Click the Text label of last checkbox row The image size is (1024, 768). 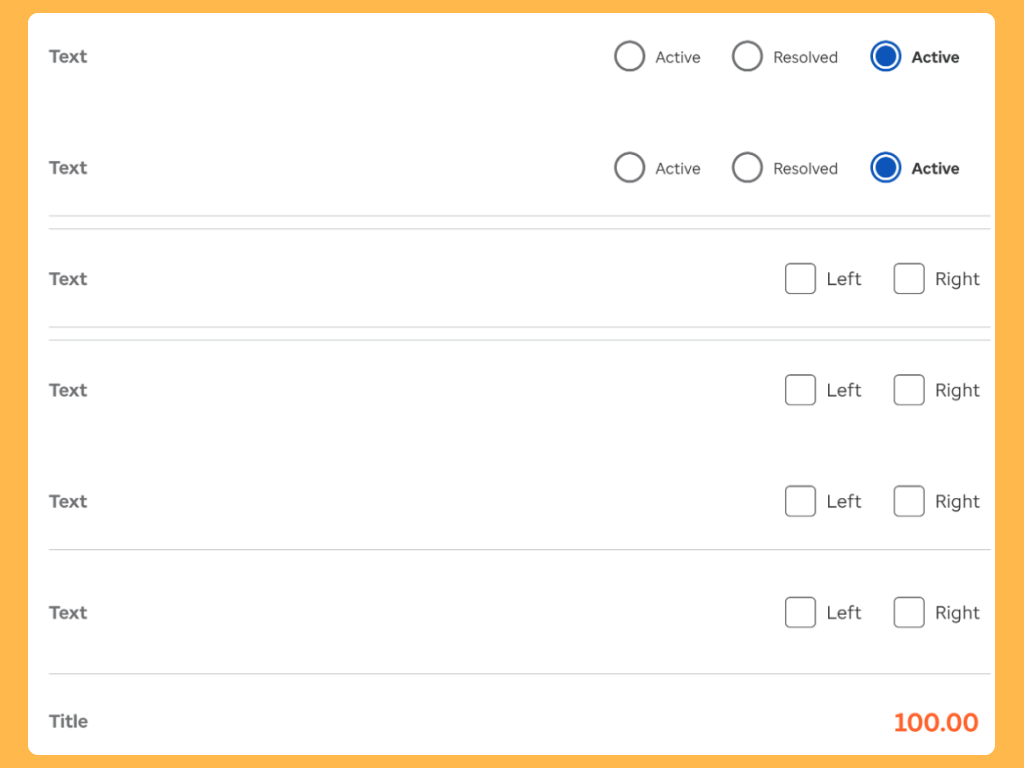pos(68,612)
